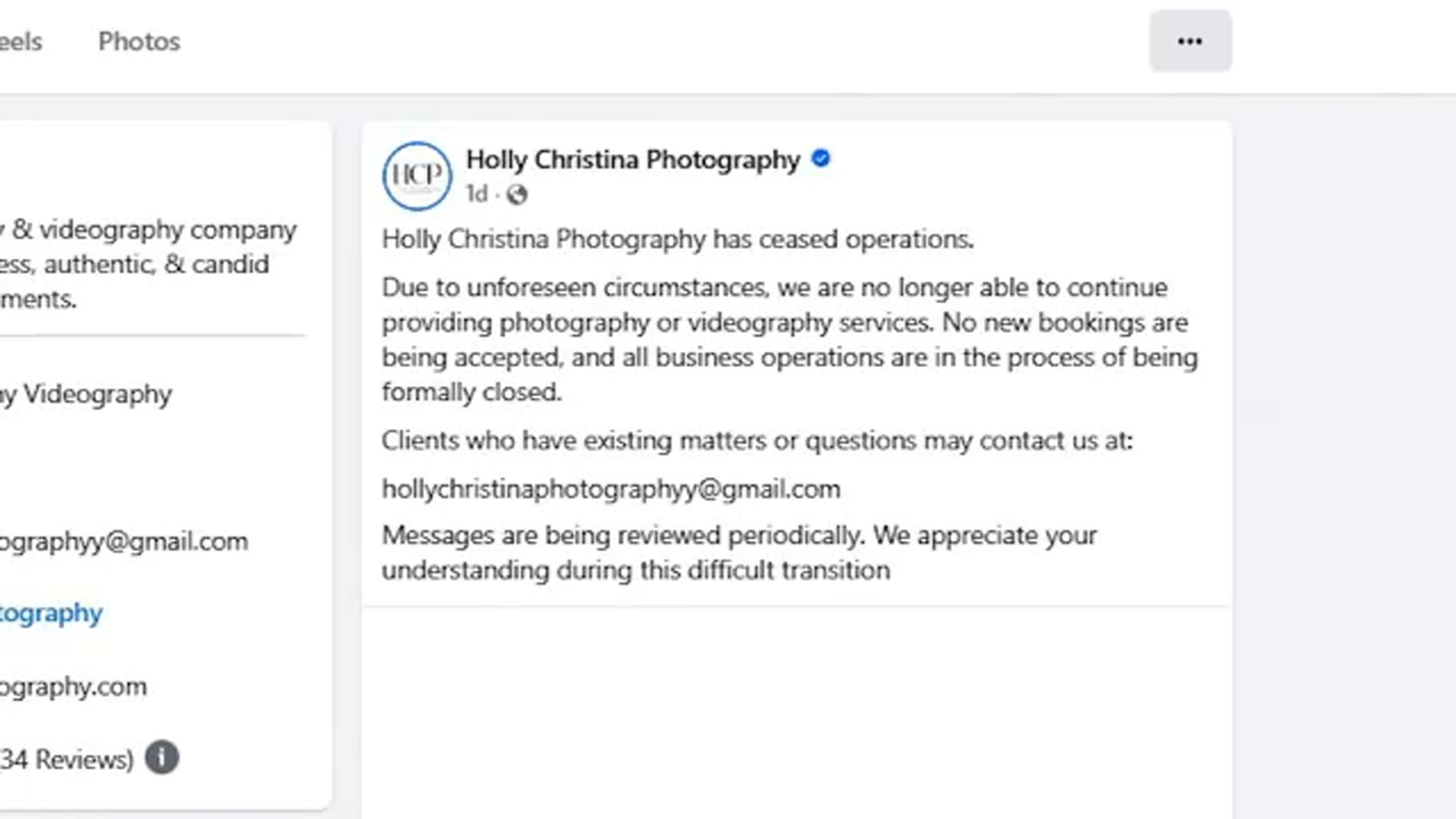Open the three-dot more options menu
This screenshot has width=1456, height=819.
pyautogui.click(x=1189, y=41)
